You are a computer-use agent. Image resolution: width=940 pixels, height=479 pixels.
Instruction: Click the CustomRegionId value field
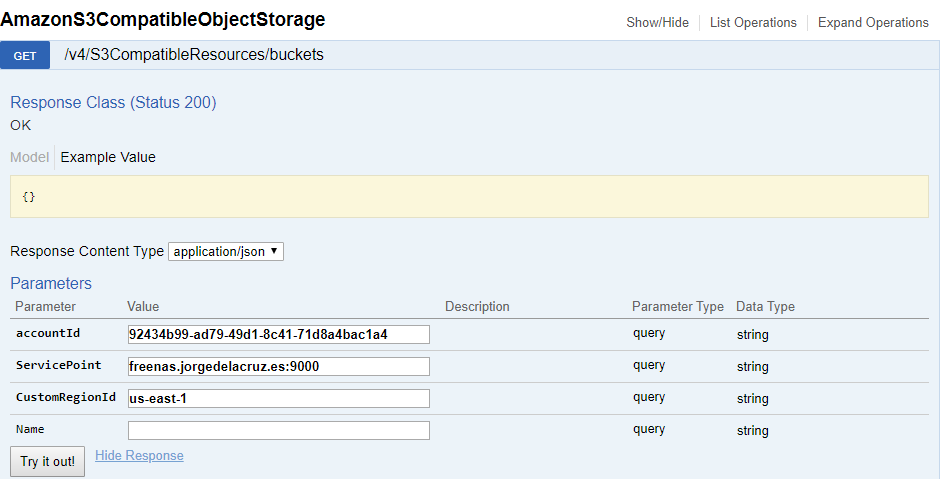279,398
